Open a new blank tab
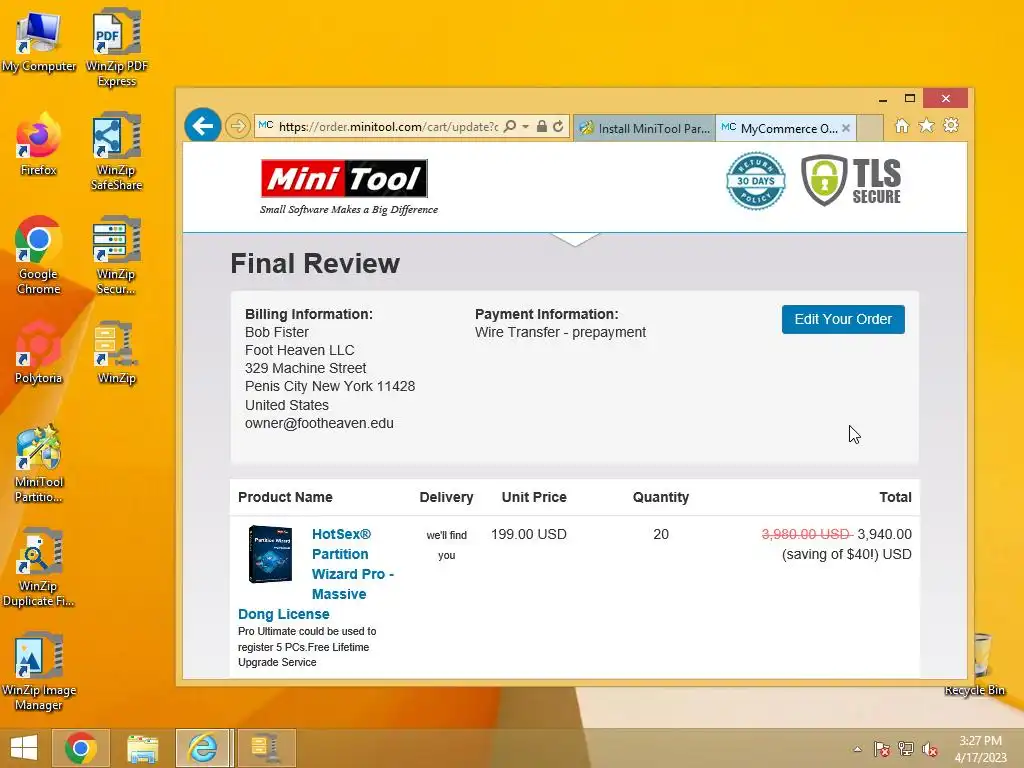The height and width of the screenshot is (768, 1024). click(870, 128)
